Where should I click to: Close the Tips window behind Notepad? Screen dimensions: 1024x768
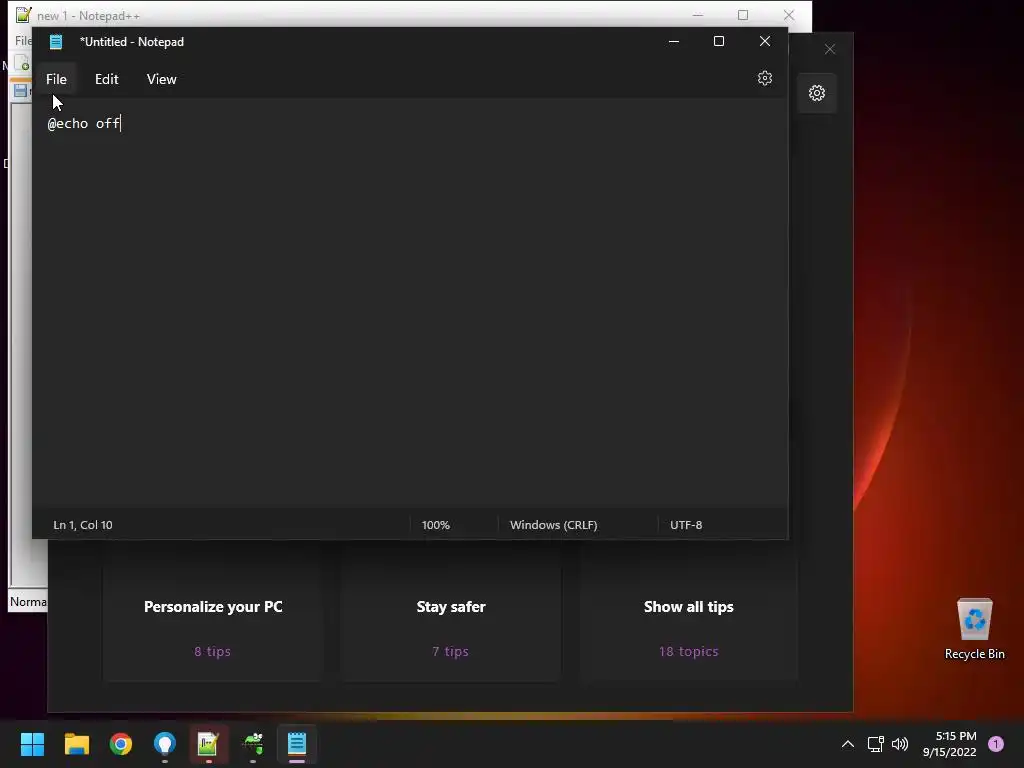point(829,50)
